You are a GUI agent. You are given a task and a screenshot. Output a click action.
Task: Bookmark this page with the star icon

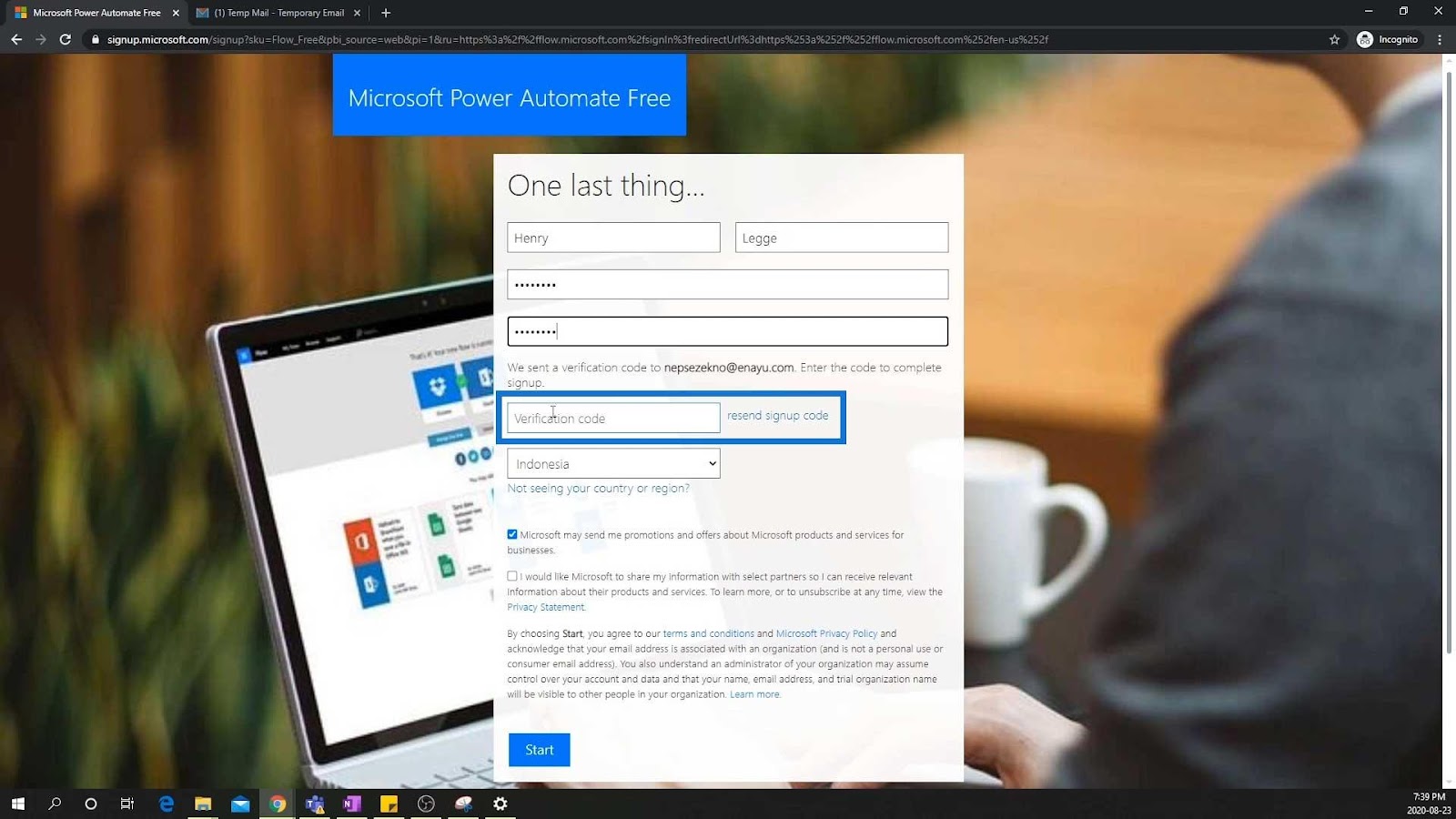click(1334, 39)
